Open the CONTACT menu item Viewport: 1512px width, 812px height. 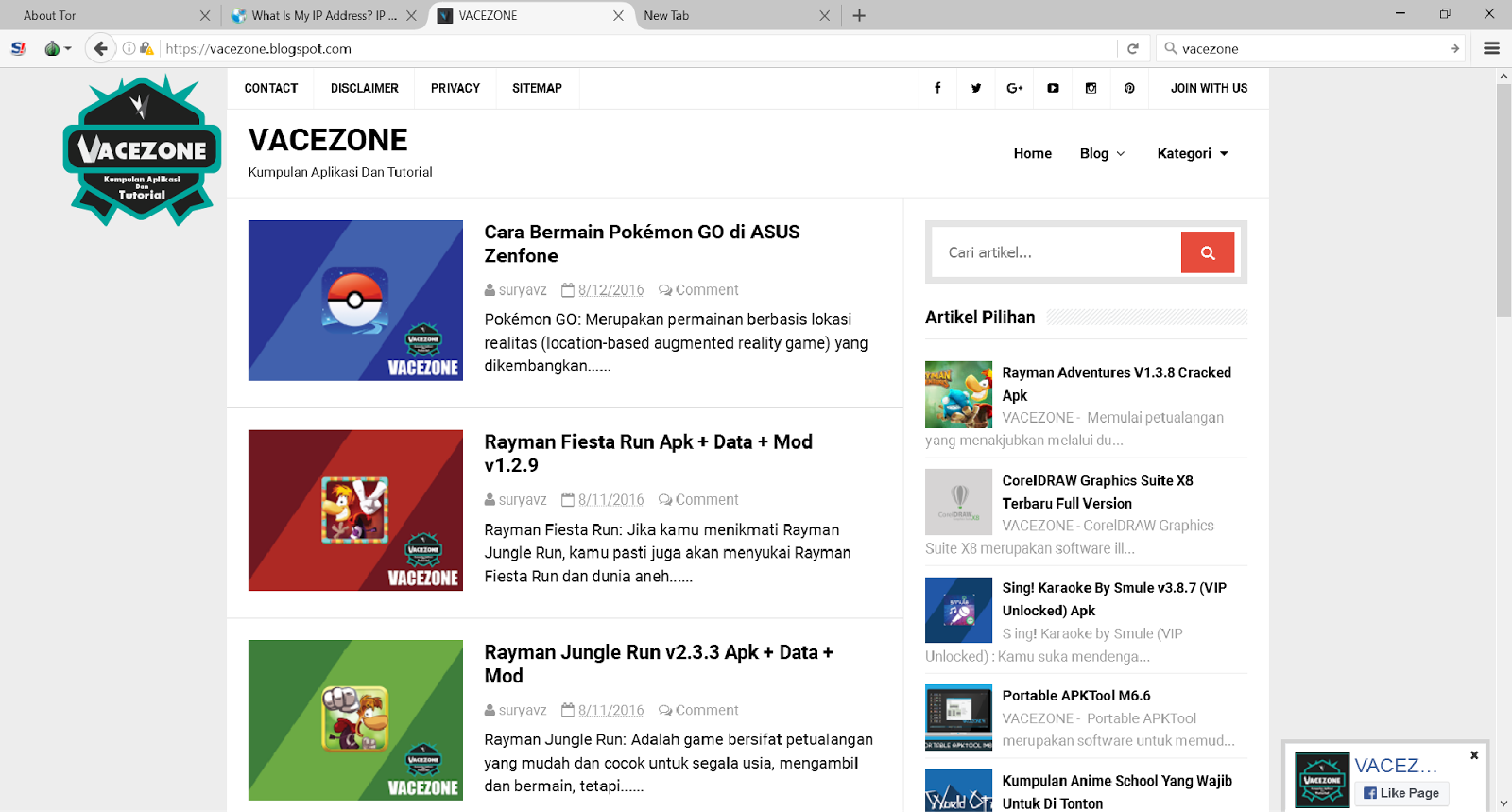(271, 88)
